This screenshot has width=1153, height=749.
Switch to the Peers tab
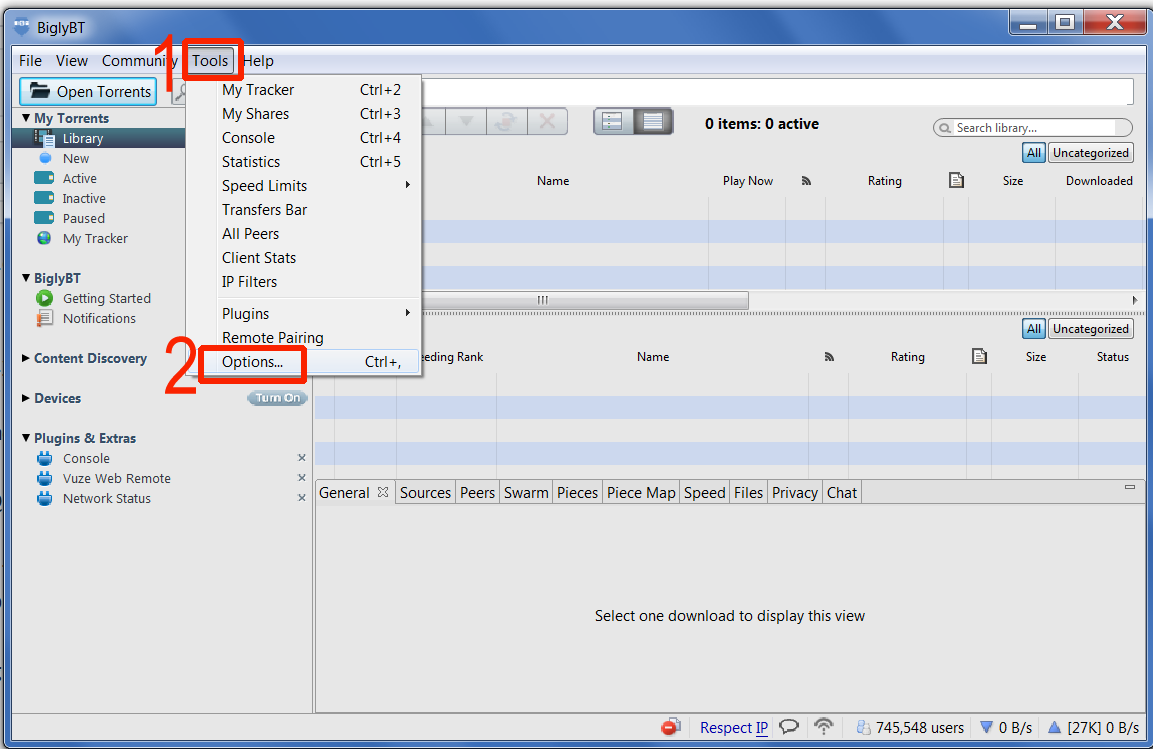[477, 492]
